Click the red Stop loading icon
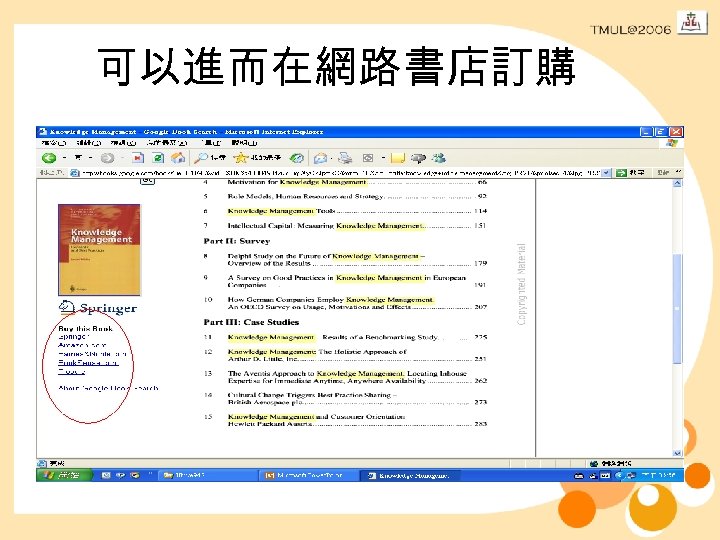 138,158
